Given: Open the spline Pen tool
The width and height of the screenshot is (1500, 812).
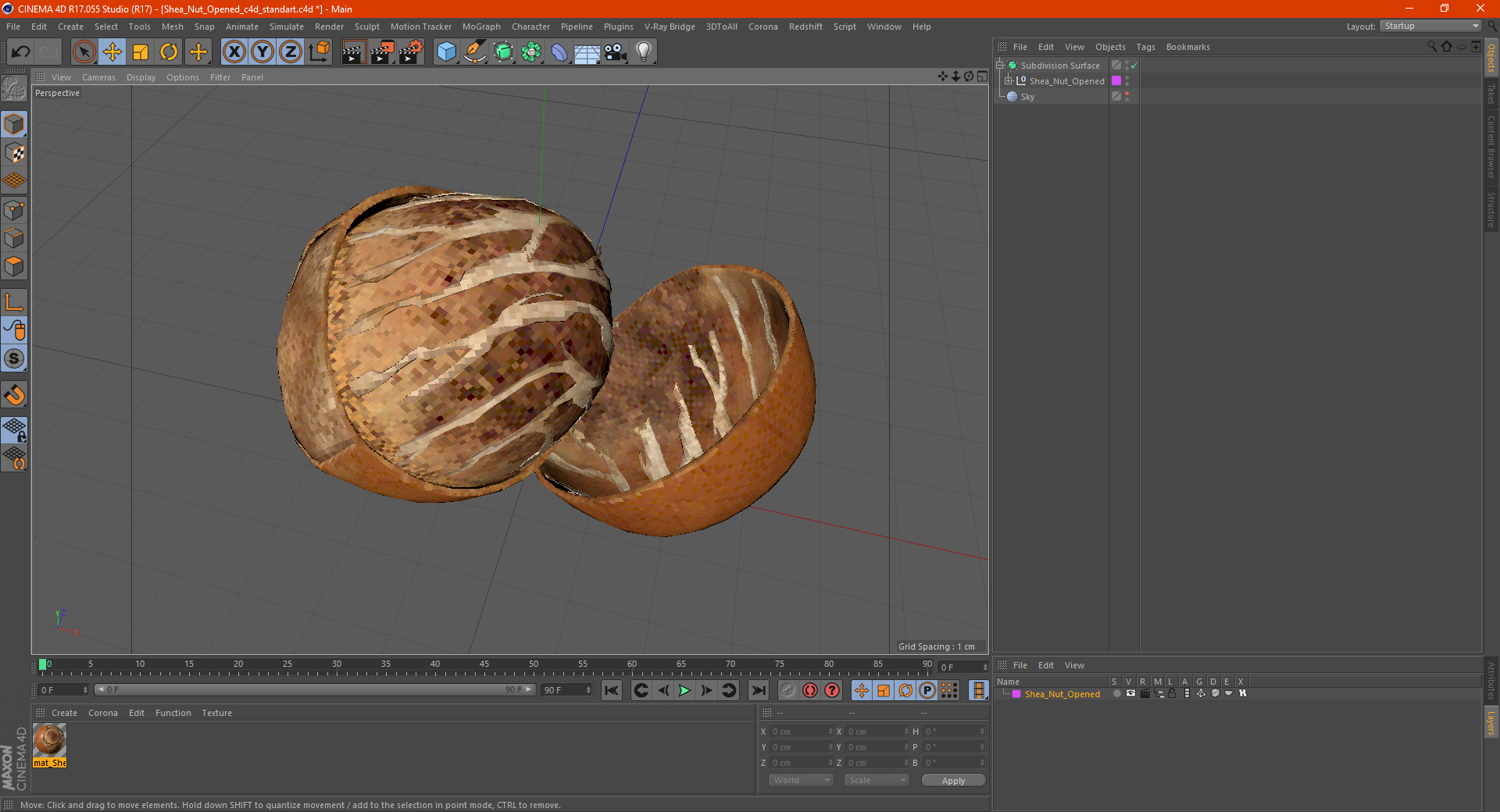Looking at the screenshot, I should pyautogui.click(x=474, y=52).
